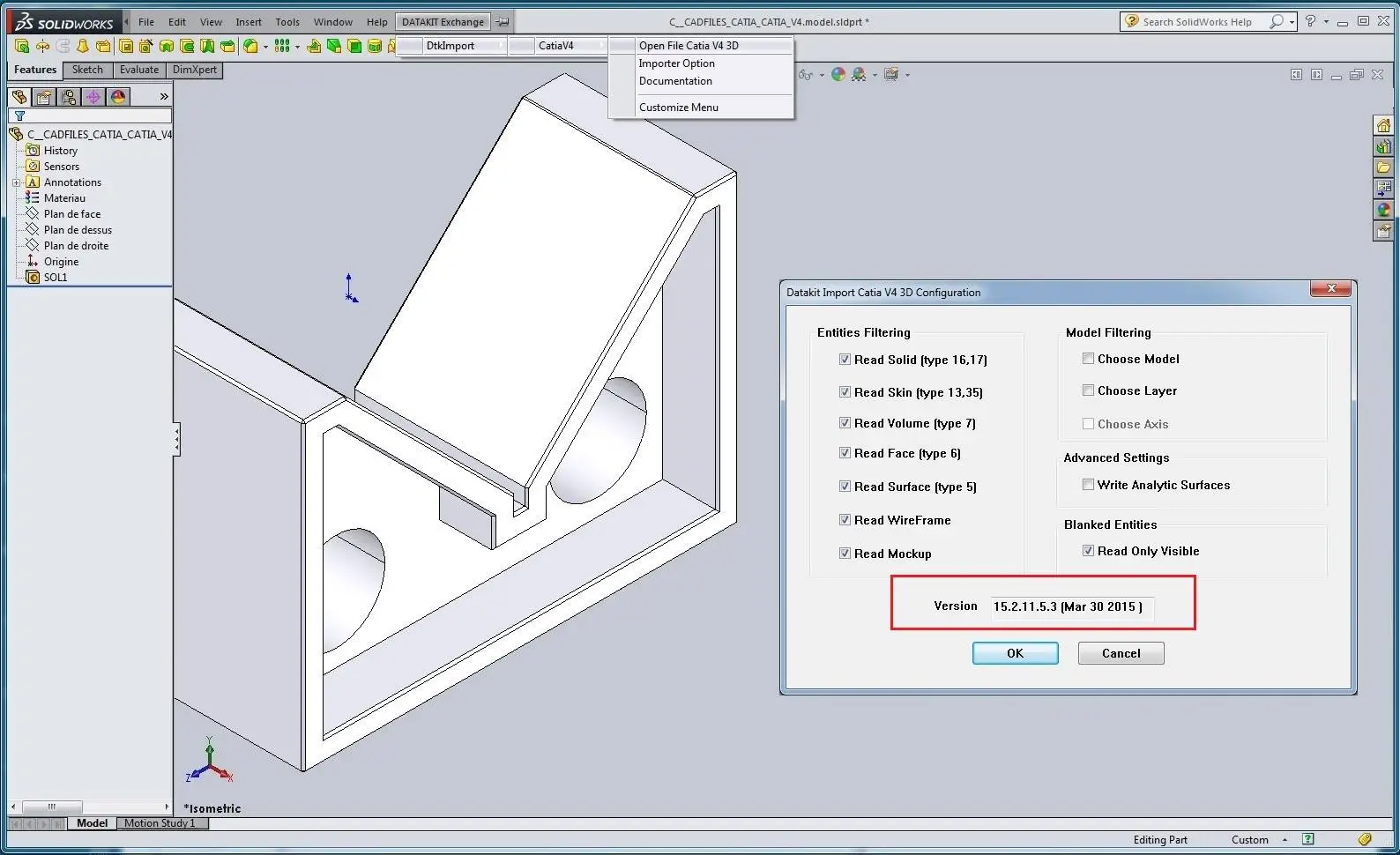Open SolidWorks Resources home icon in task pane
The width and height of the screenshot is (1400, 855).
[x=1383, y=125]
